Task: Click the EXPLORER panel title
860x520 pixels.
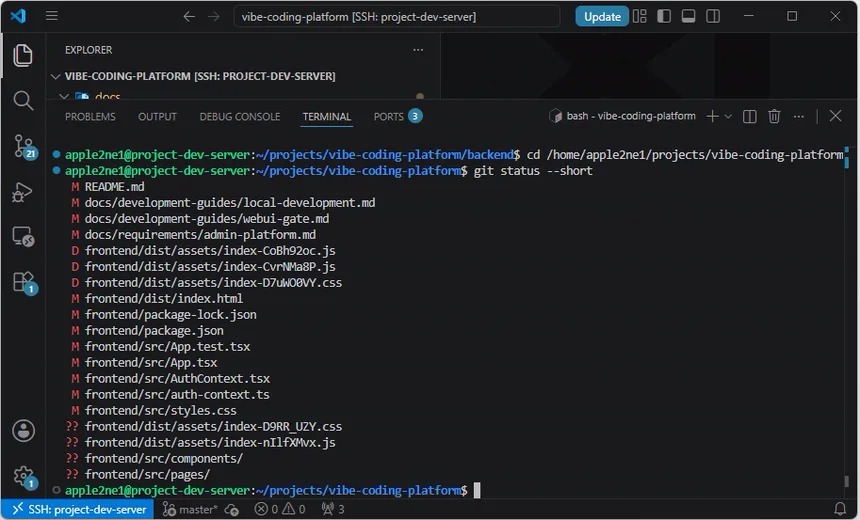Action: (x=88, y=50)
